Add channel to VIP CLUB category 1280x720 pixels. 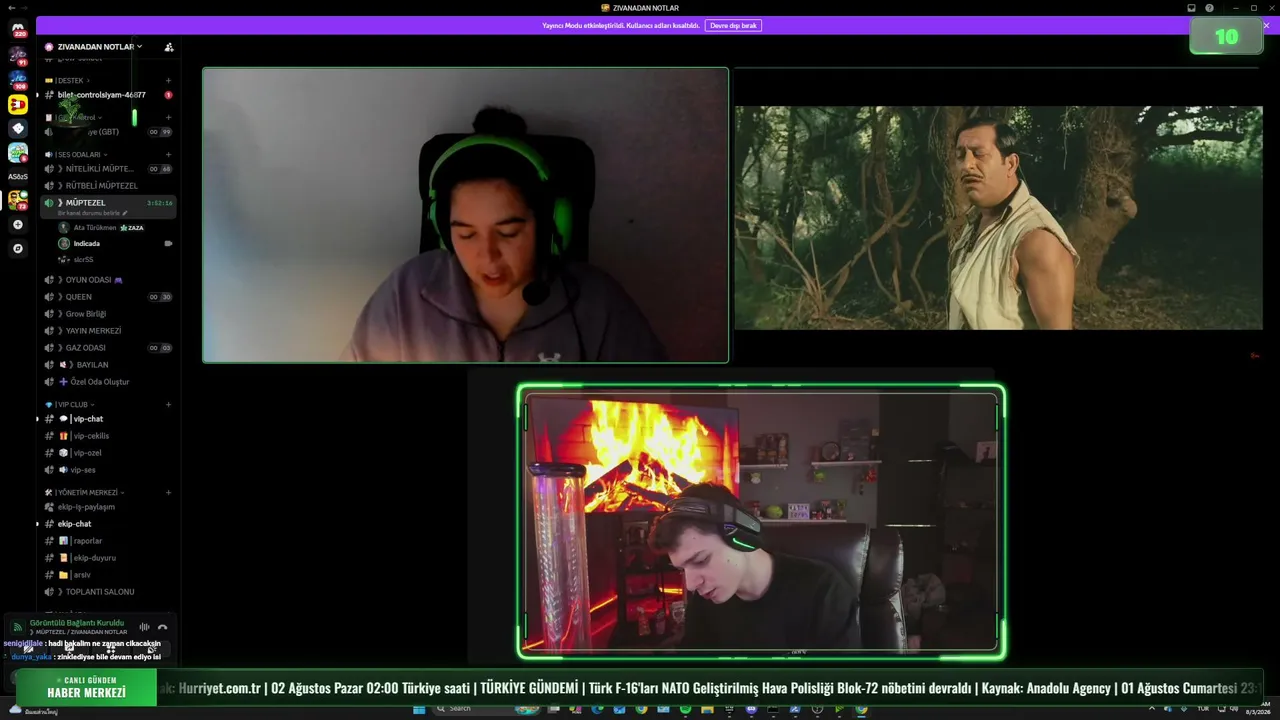pyautogui.click(x=168, y=405)
